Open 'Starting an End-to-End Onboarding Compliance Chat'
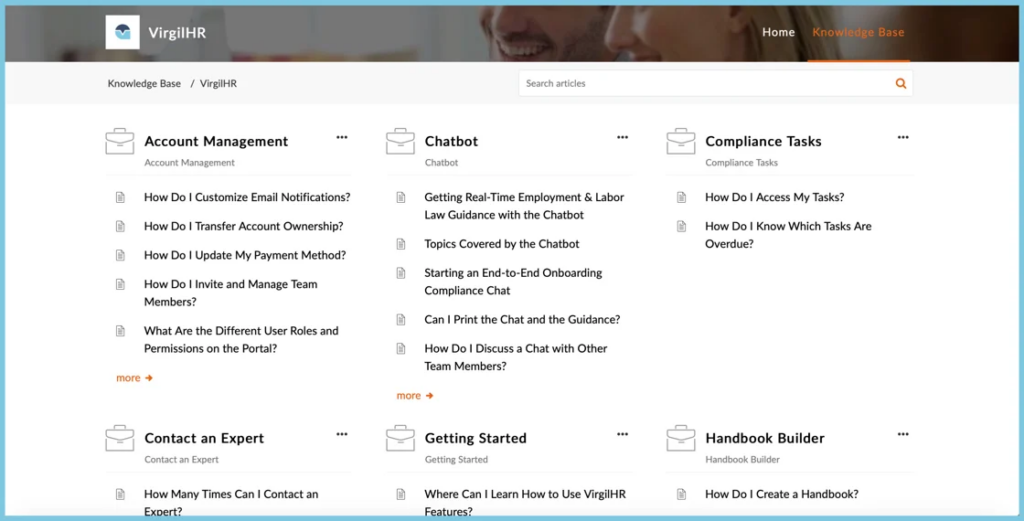The height and width of the screenshot is (521, 1024). tap(513, 281)
